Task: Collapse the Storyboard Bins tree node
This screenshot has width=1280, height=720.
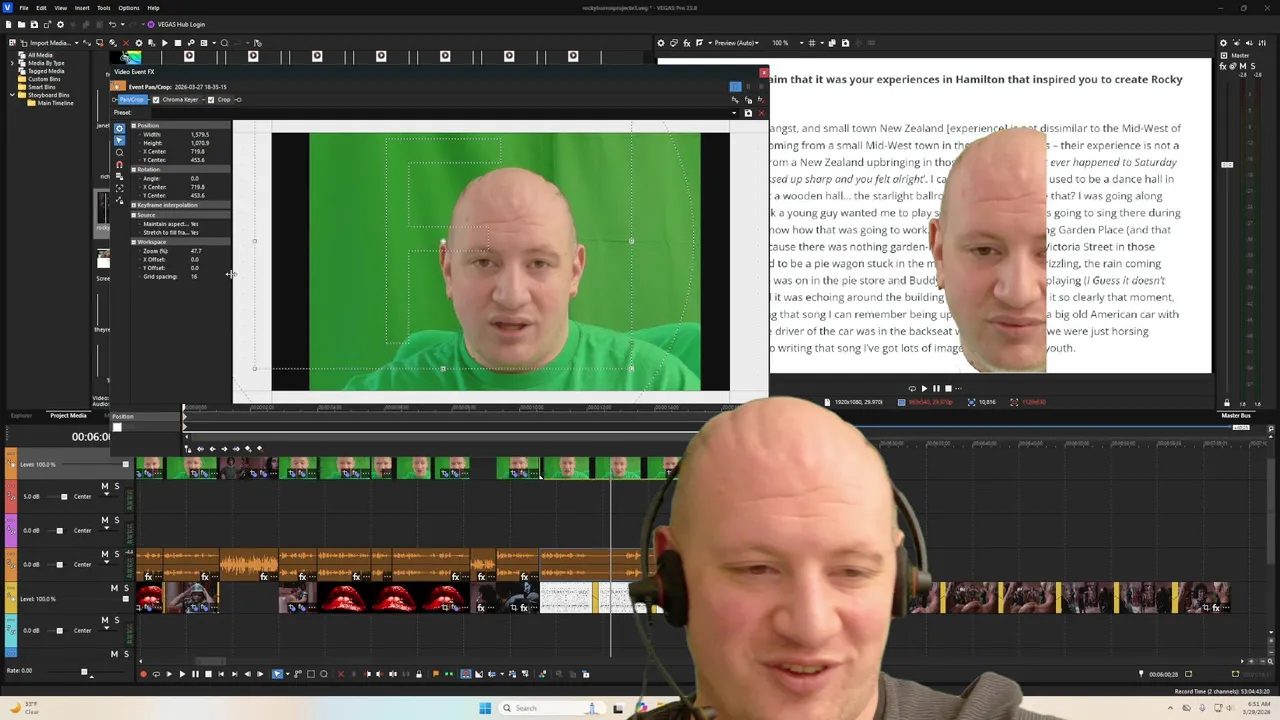Action: [x=12, y=95]
